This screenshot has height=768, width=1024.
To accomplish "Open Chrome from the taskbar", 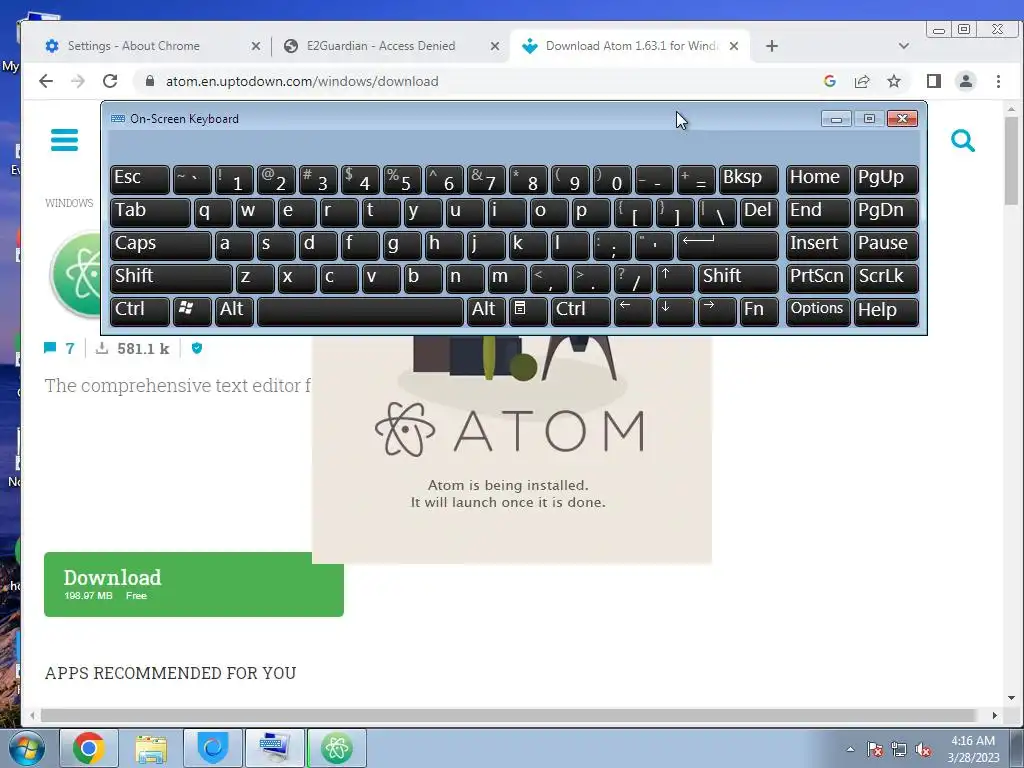I will pyautogui.click(x=89, y=748).
